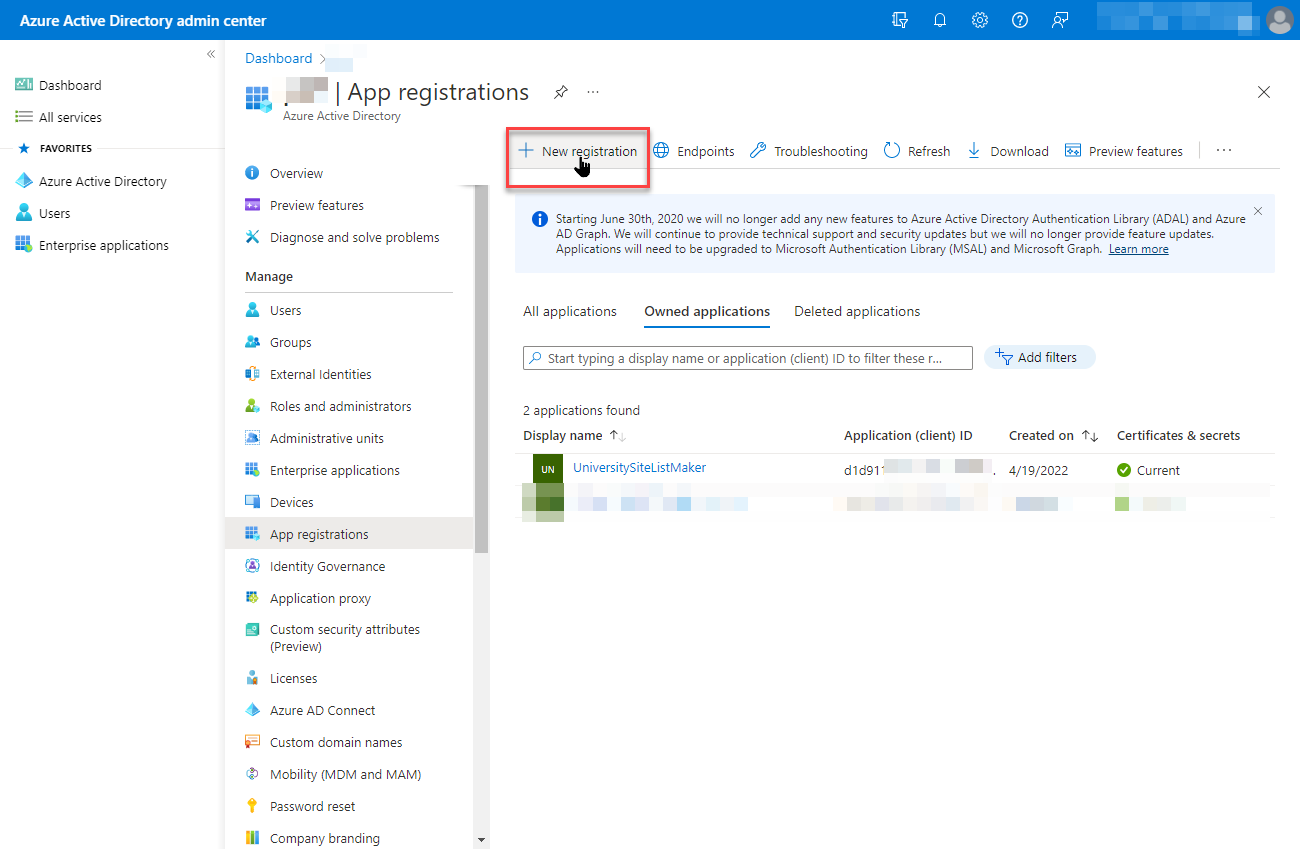Click the UN application icon
Viewport: 1300px width, 849px height.
point(548,469)
